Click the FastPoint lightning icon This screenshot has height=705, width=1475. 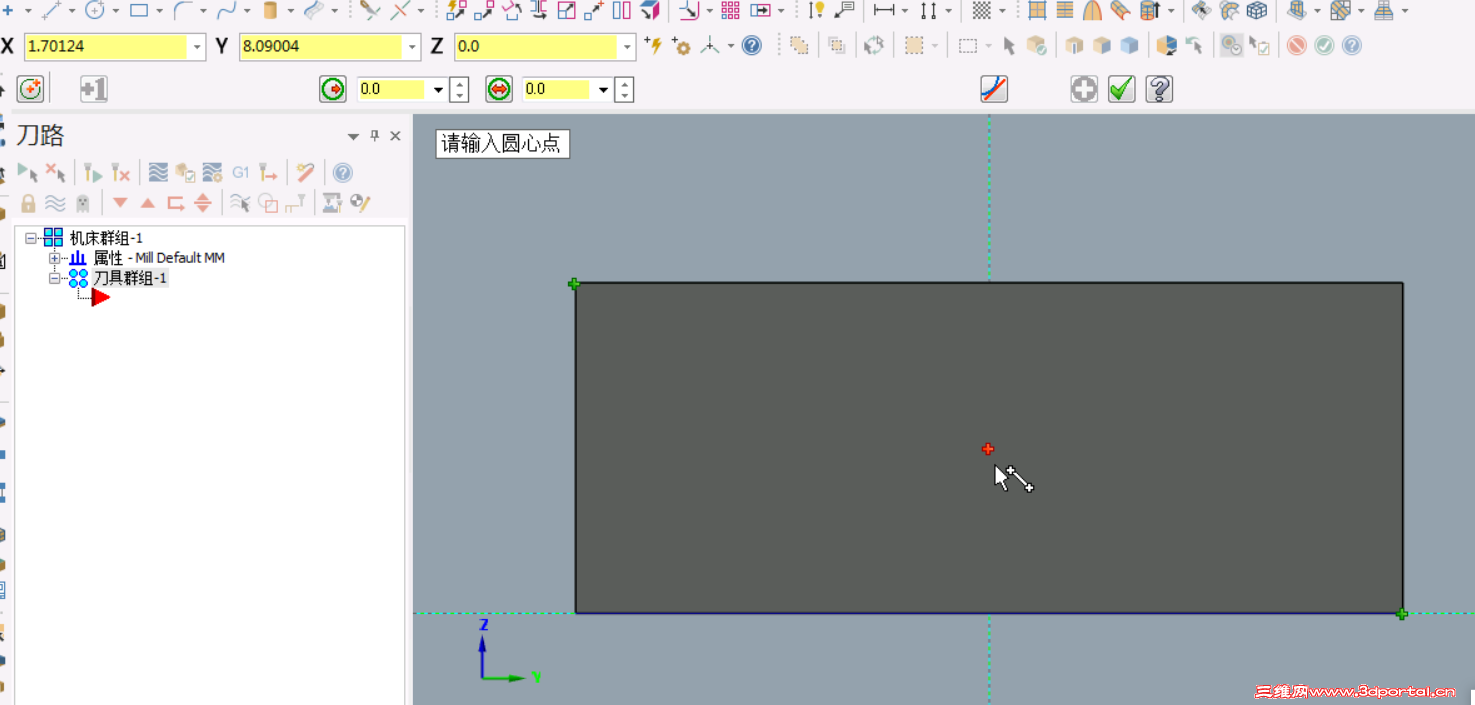(654, 45)
